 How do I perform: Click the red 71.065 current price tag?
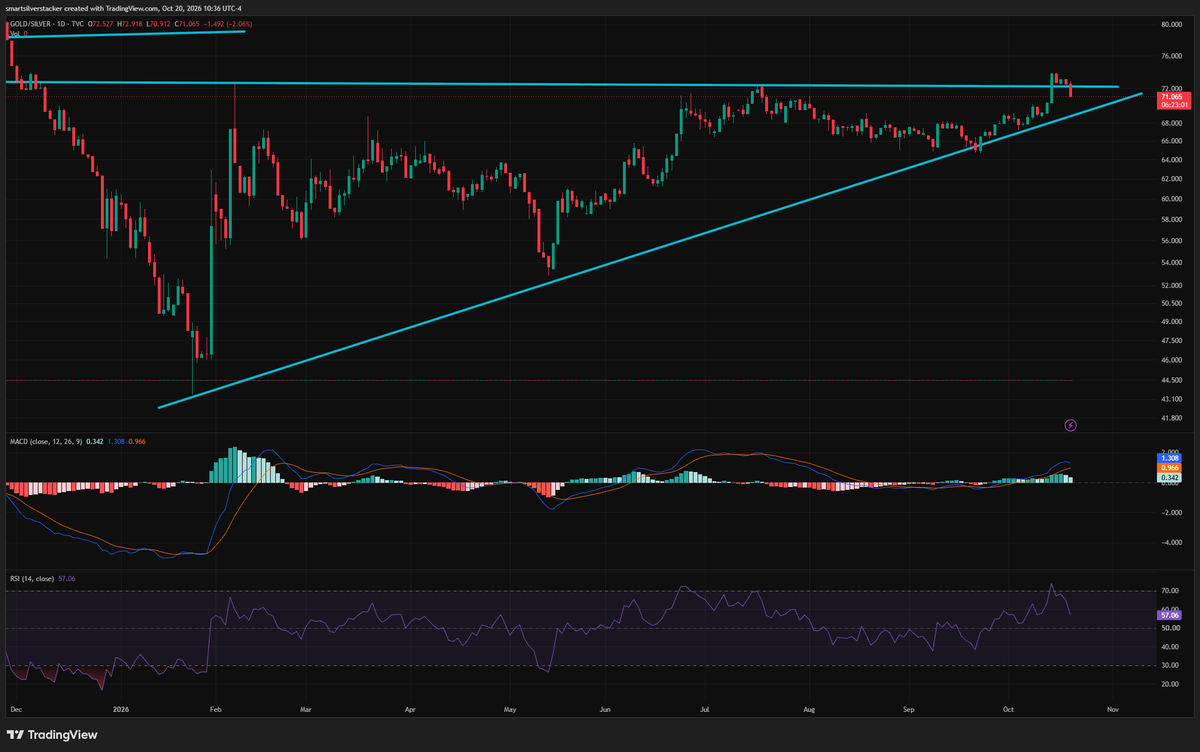[x=1171, y=95]
